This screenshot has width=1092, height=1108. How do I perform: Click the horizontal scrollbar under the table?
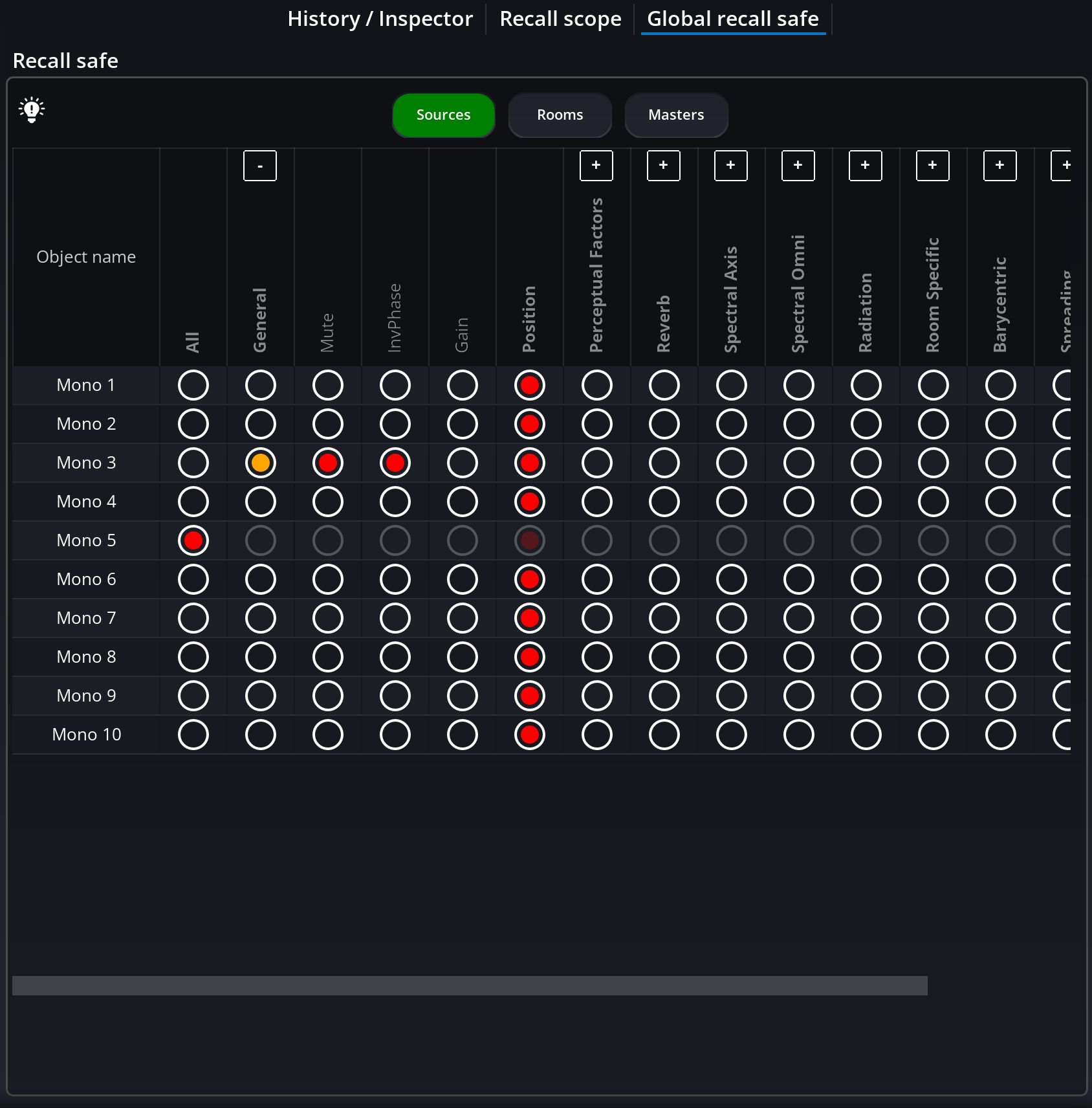470,985
